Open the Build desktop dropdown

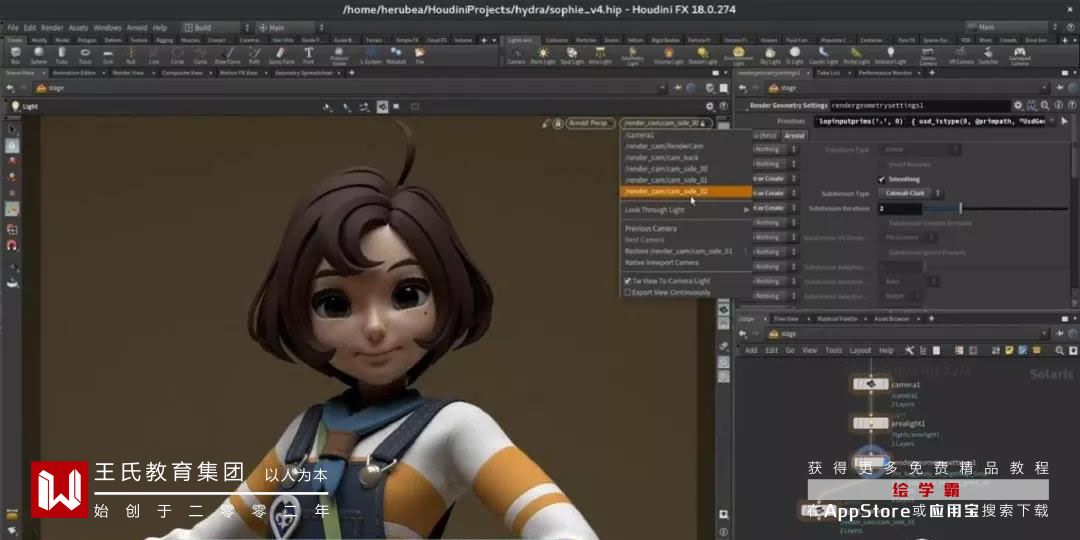[x=218, y=28]
